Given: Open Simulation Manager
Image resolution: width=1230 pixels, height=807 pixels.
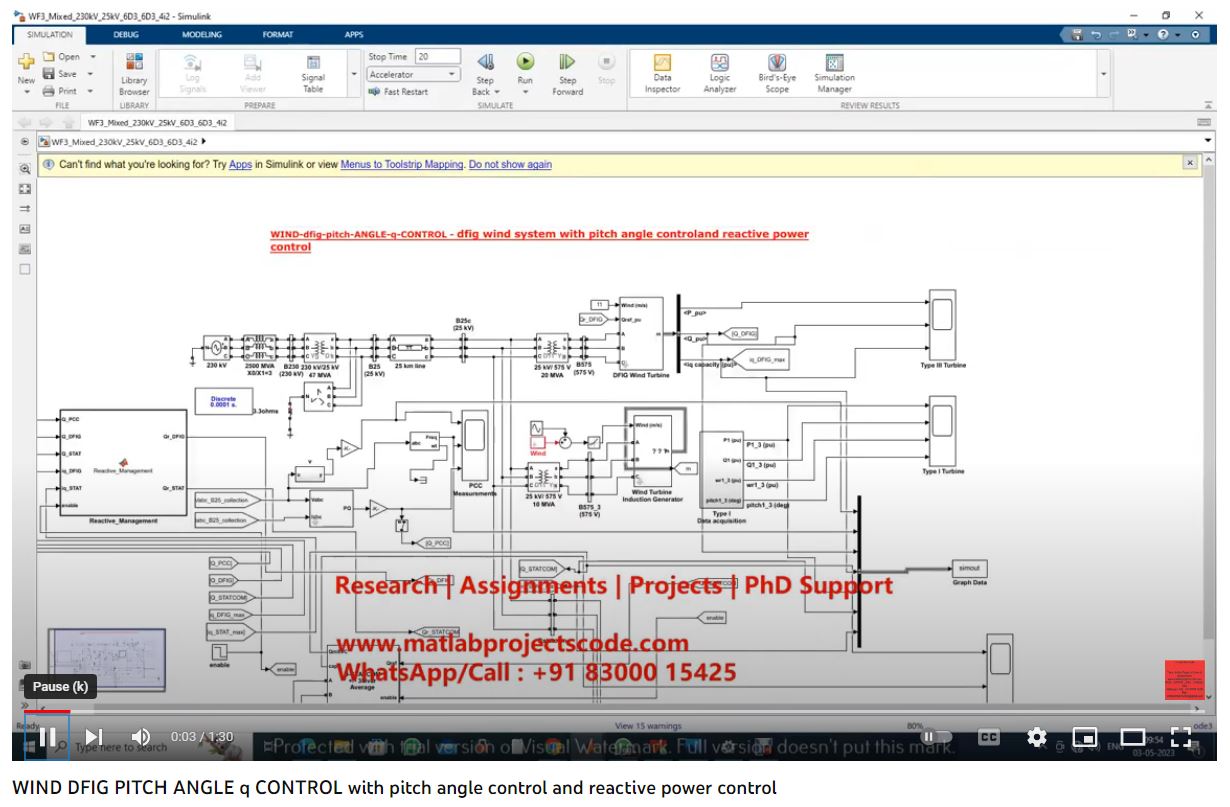Looking at the screenshot, I should click(x=834, y=72).
